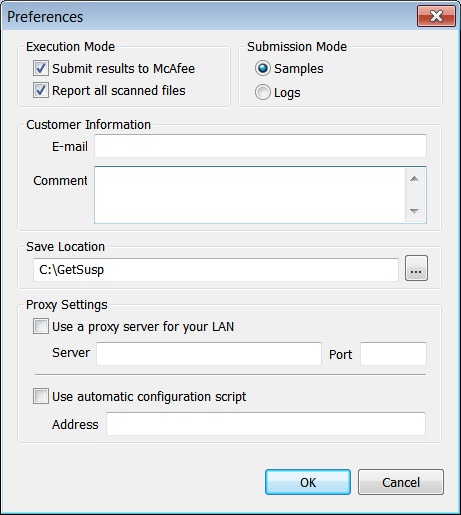Click the Comment box scrollbar track

(414, 195)
